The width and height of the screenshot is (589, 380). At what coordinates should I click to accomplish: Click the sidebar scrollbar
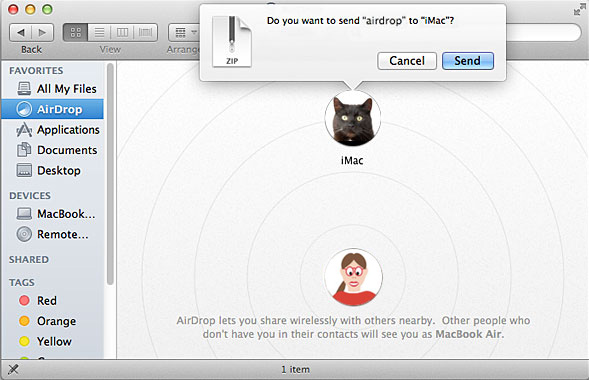click(x=110, y=174)
